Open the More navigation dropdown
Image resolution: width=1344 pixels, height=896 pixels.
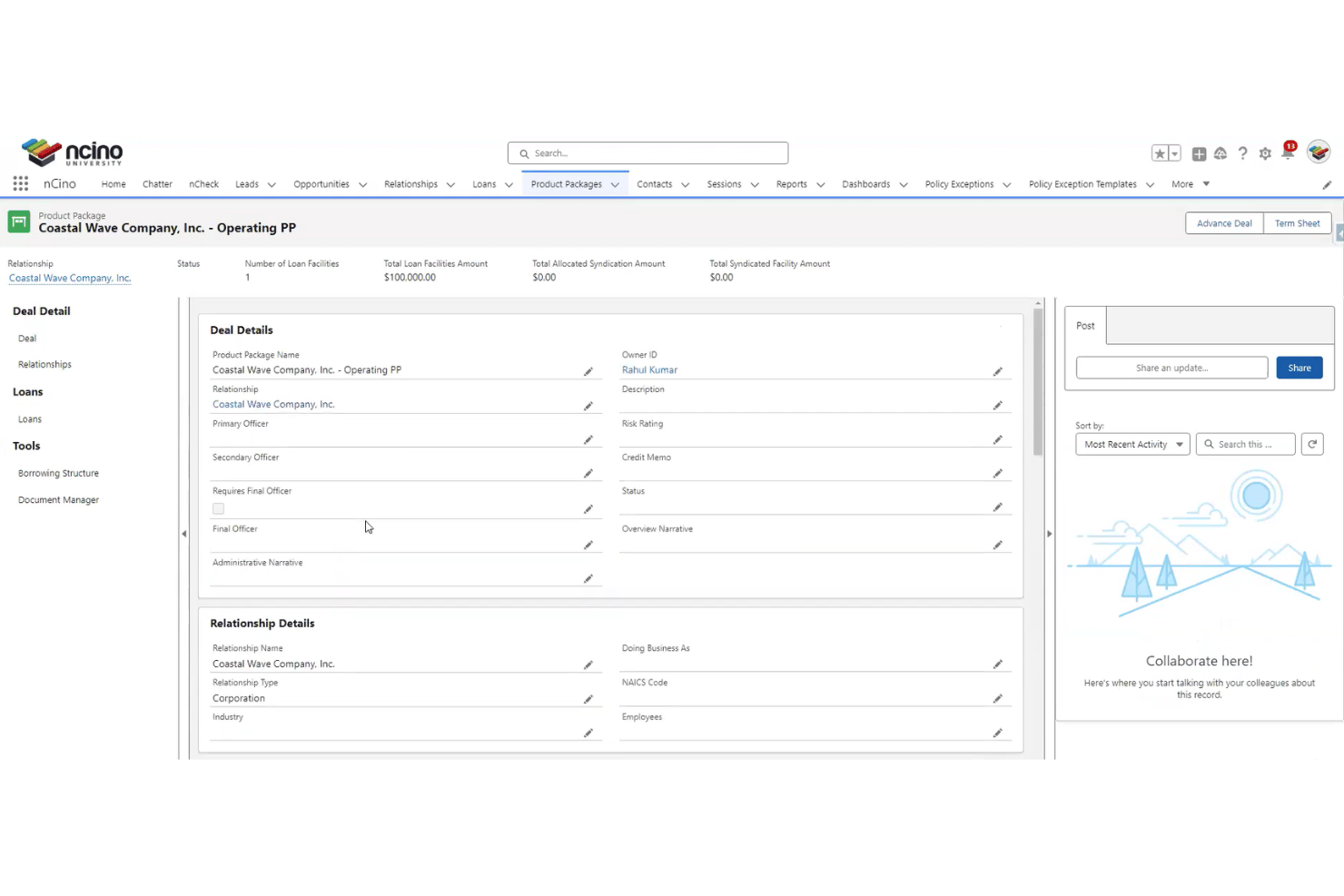(1191, 184)
